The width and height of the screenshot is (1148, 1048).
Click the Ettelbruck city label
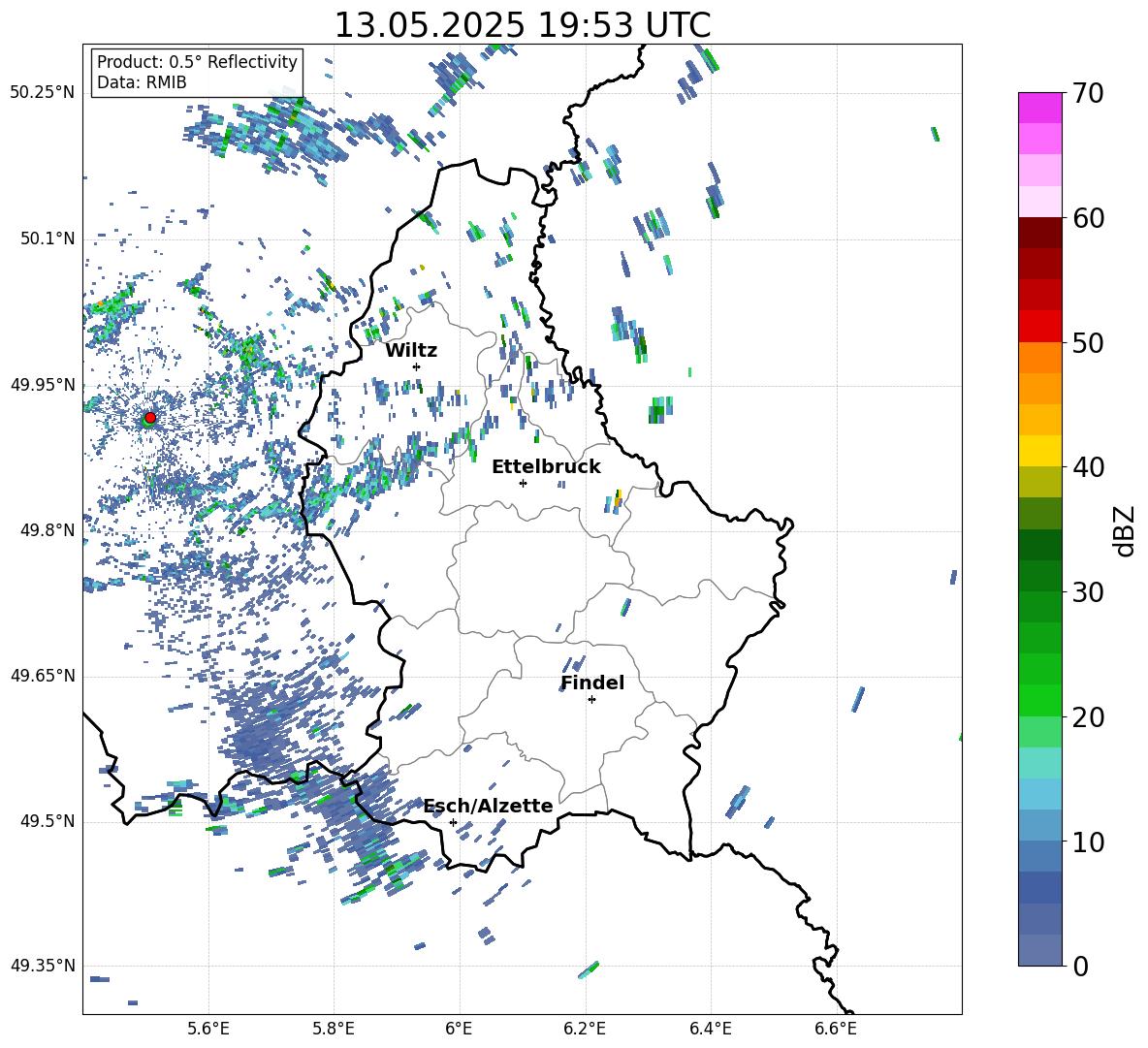[x=546, y=467]
